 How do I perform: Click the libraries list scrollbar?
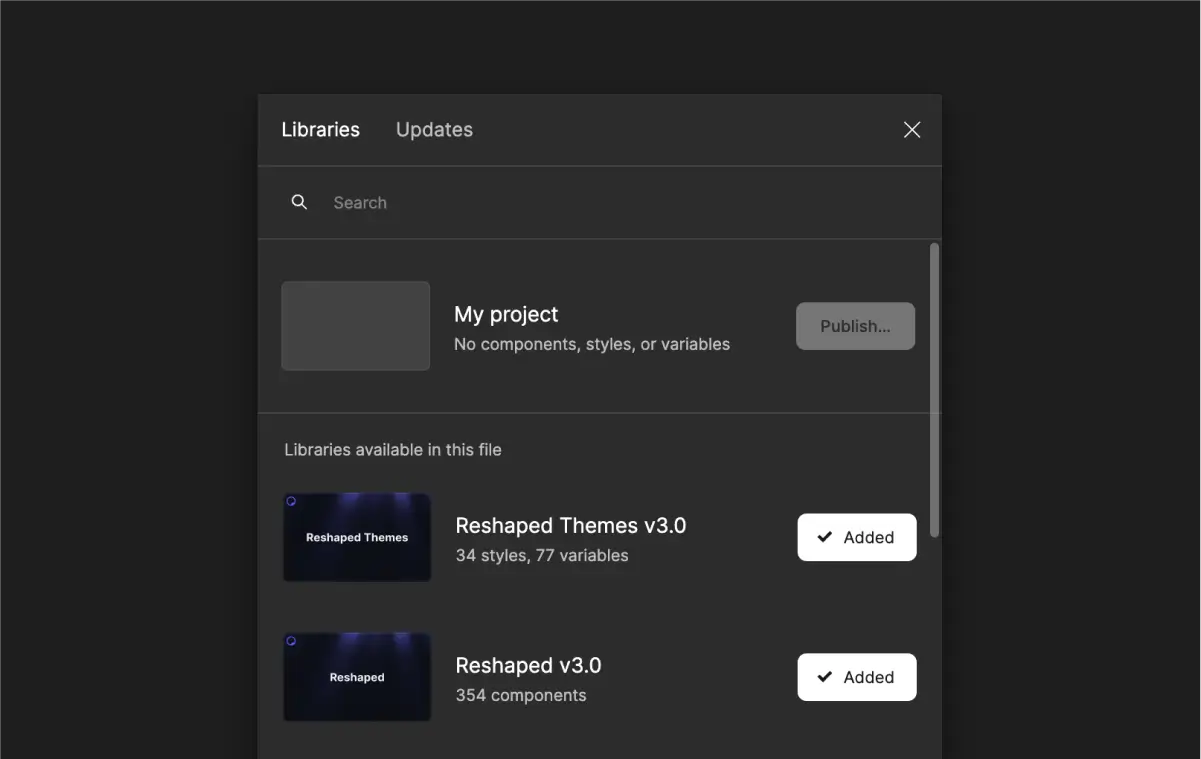click(x=935, y=390)
